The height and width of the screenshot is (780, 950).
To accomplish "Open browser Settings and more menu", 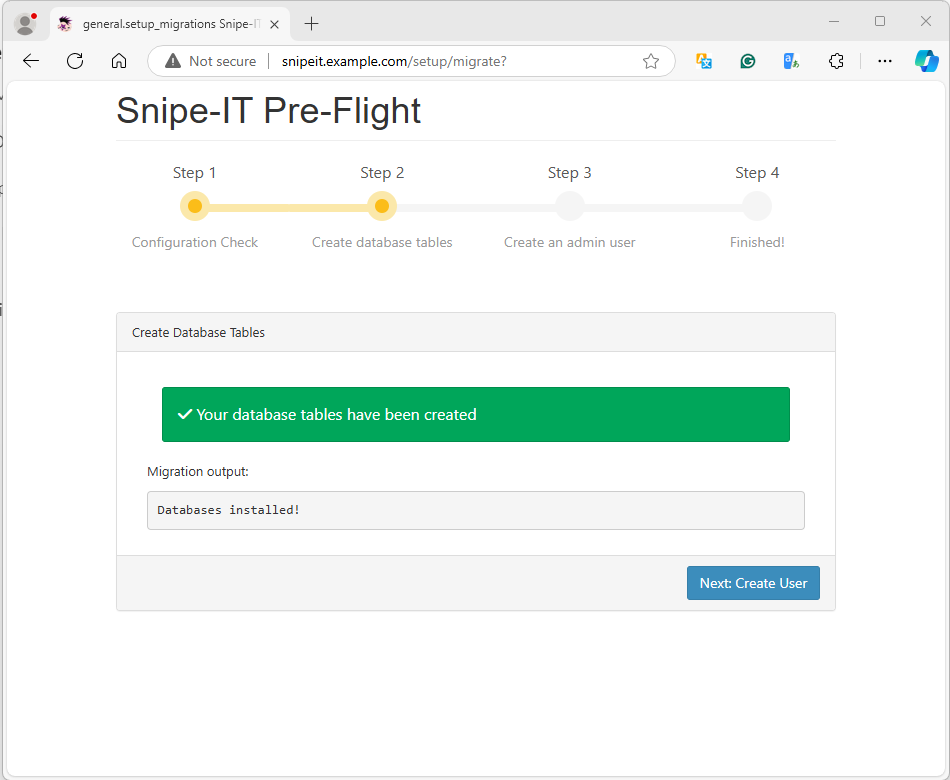I will [x=885, y=61].
